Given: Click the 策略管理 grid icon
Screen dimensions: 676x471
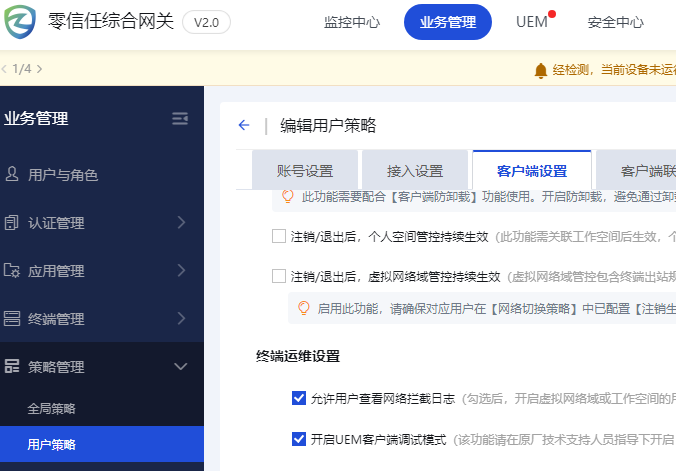Looking at the screenshot, I should pyautogui.click(x=12, y=367).
